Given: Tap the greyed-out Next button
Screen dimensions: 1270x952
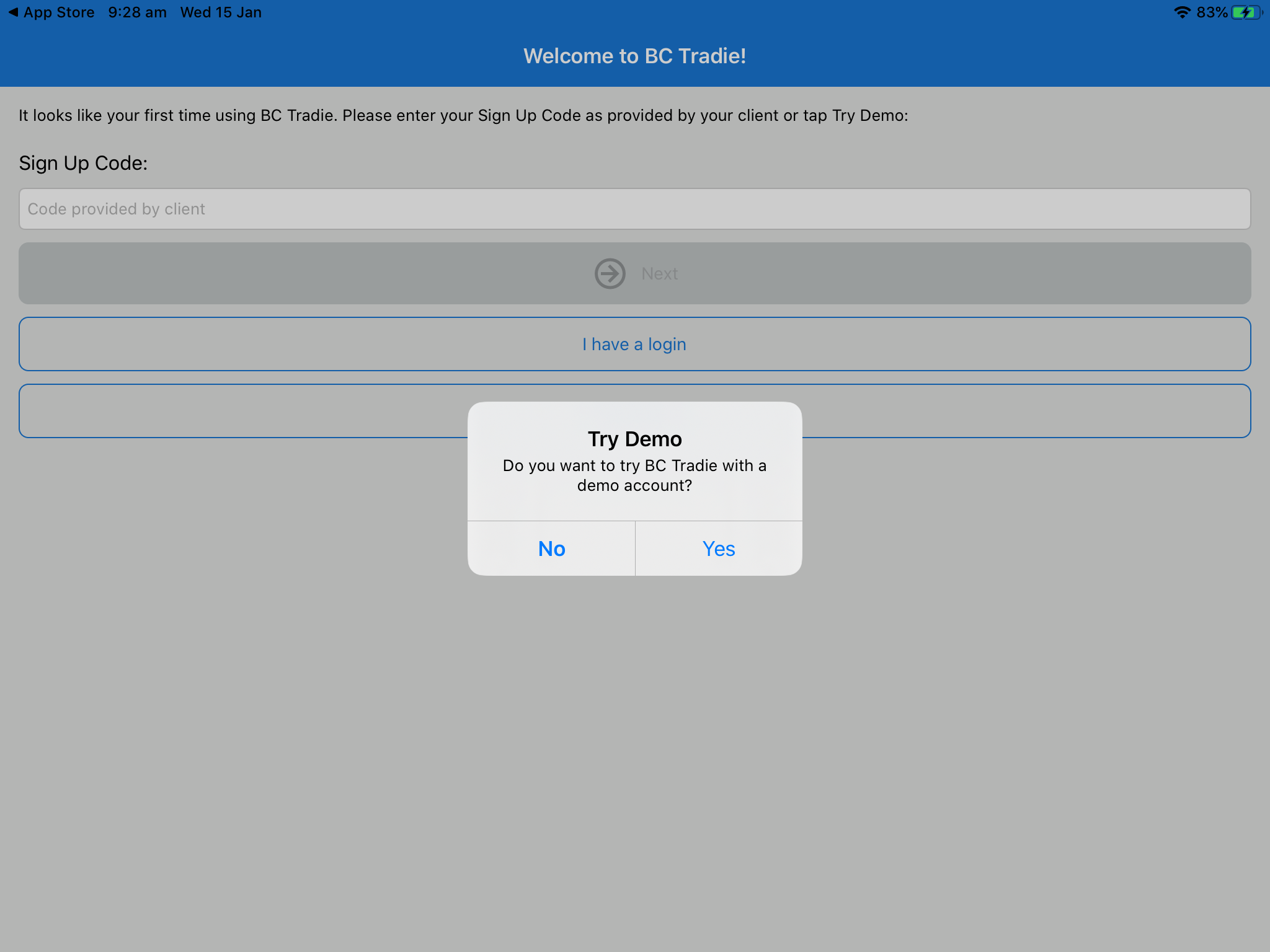Looking at the screenshot, I should click(634, 273).
